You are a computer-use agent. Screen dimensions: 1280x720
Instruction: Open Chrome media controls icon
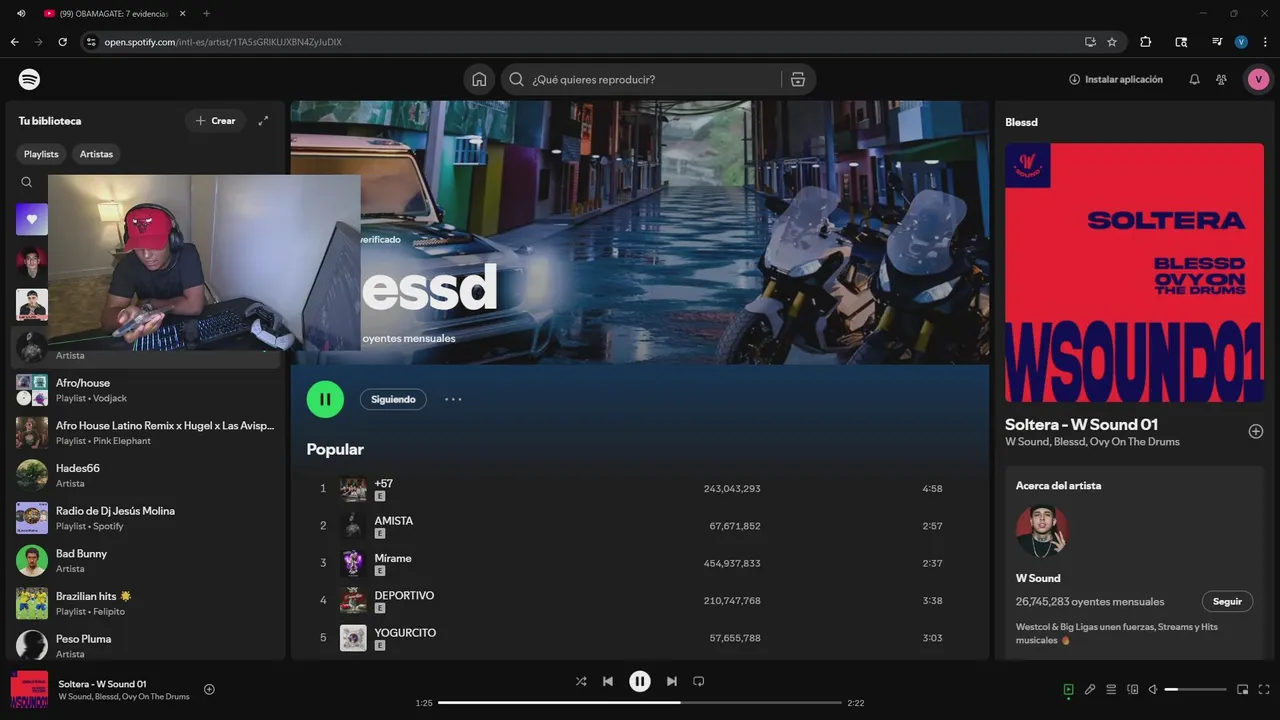pyautogui.click(x=1216, y=42)
